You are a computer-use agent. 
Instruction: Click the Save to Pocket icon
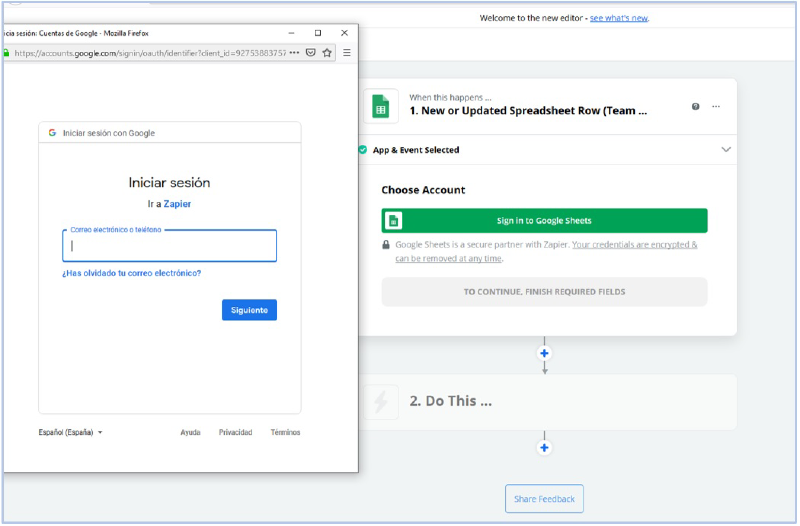click(311, 53)
